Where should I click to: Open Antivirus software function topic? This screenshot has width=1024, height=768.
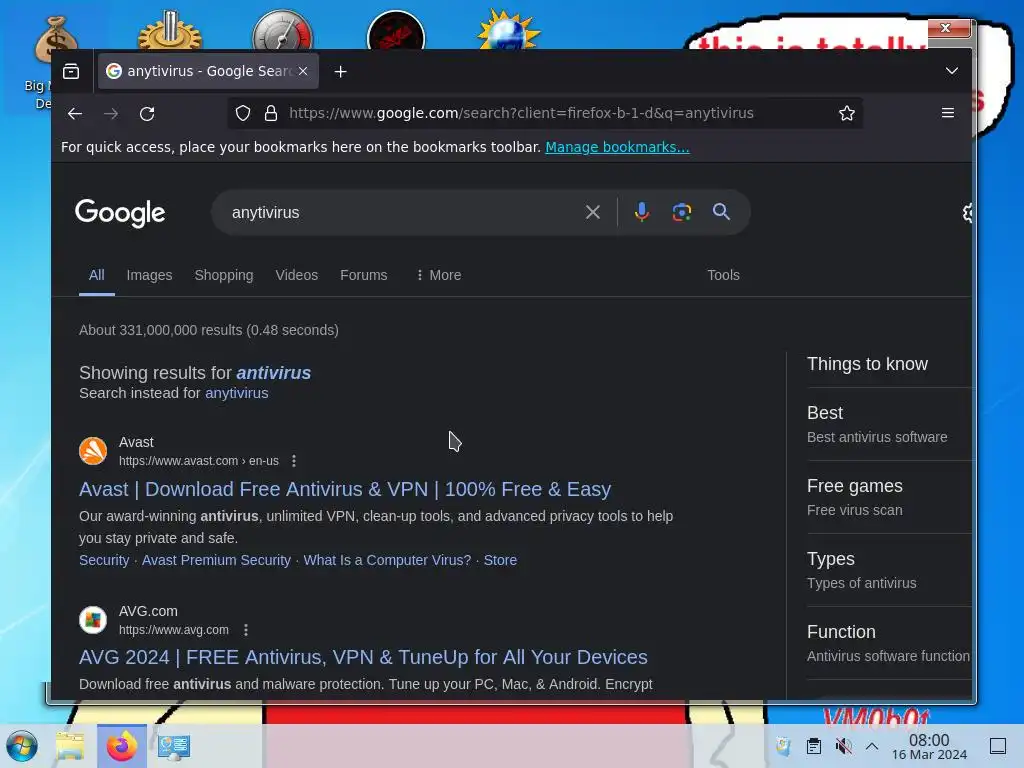click(x=888, y=644)
